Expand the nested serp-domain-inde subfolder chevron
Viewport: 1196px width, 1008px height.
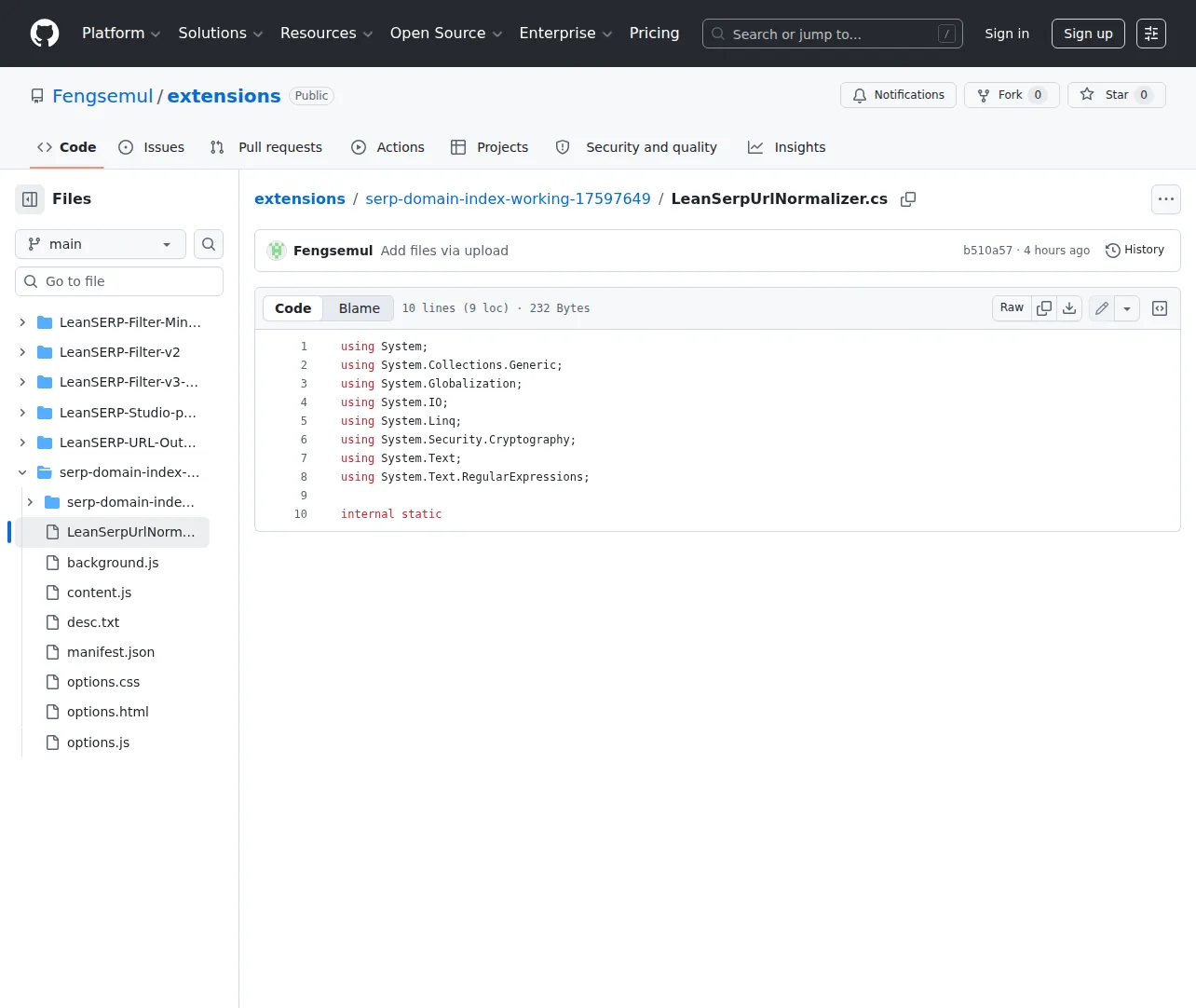(30, 502)
